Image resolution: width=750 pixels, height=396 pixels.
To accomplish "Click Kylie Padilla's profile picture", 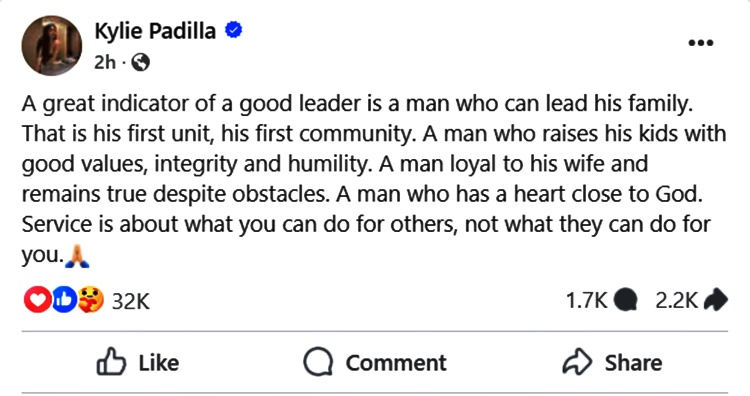I will click(52, 45).
